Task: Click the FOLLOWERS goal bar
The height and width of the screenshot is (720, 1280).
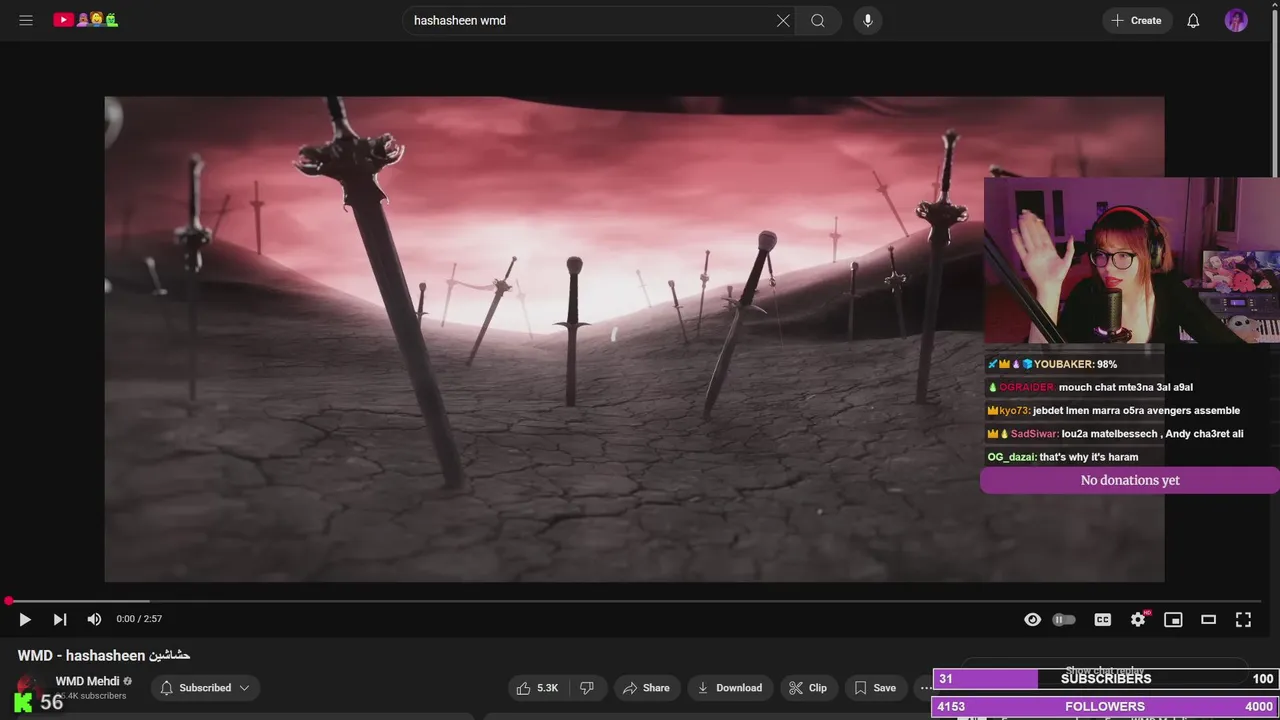Action: coord(1106,706)
